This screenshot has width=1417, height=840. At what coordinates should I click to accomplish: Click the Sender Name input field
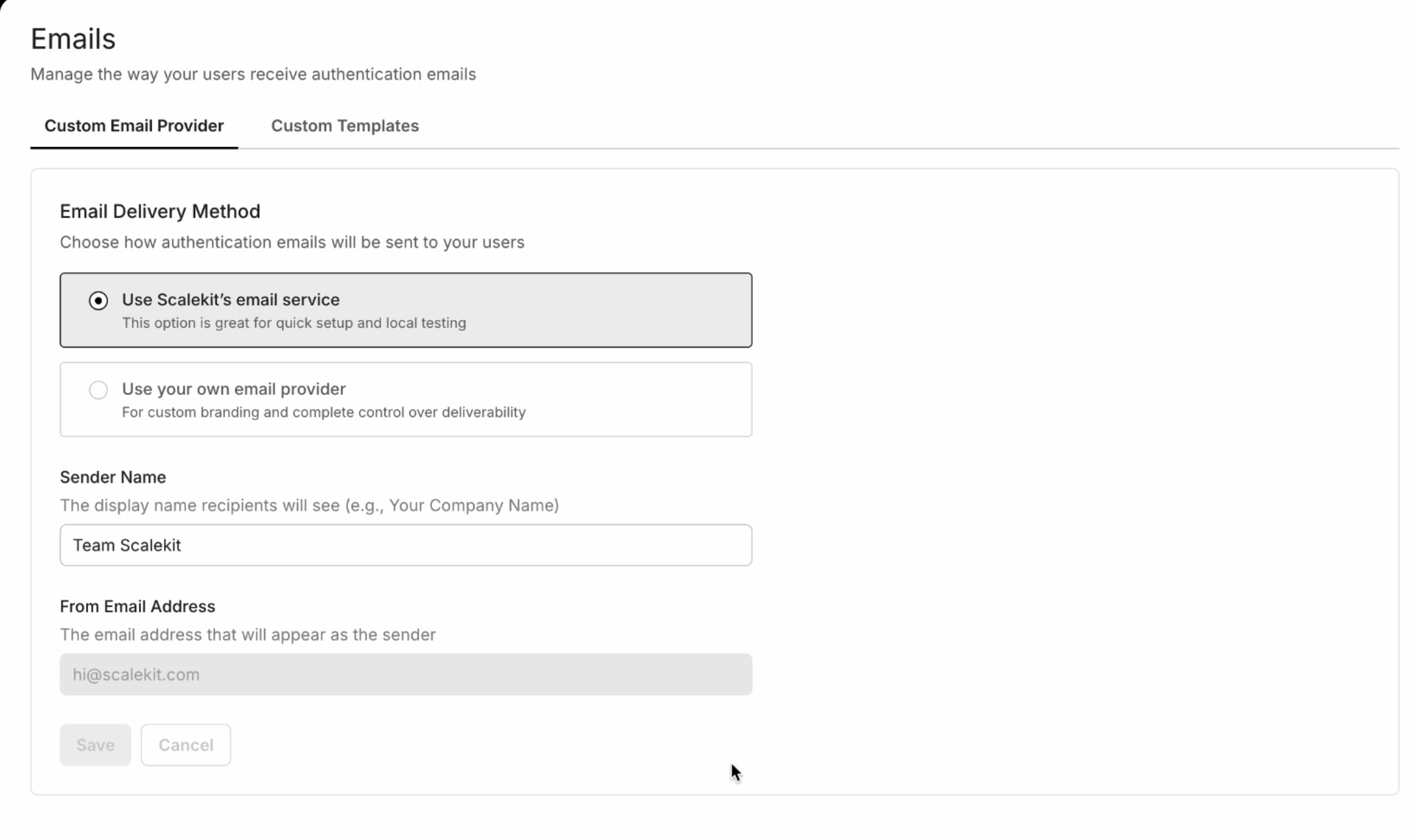tap(405, 545)
